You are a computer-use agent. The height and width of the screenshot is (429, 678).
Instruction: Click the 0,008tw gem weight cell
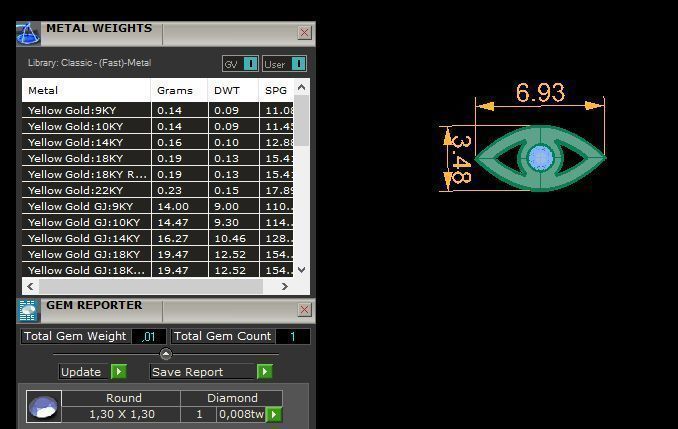click(241, 414)
